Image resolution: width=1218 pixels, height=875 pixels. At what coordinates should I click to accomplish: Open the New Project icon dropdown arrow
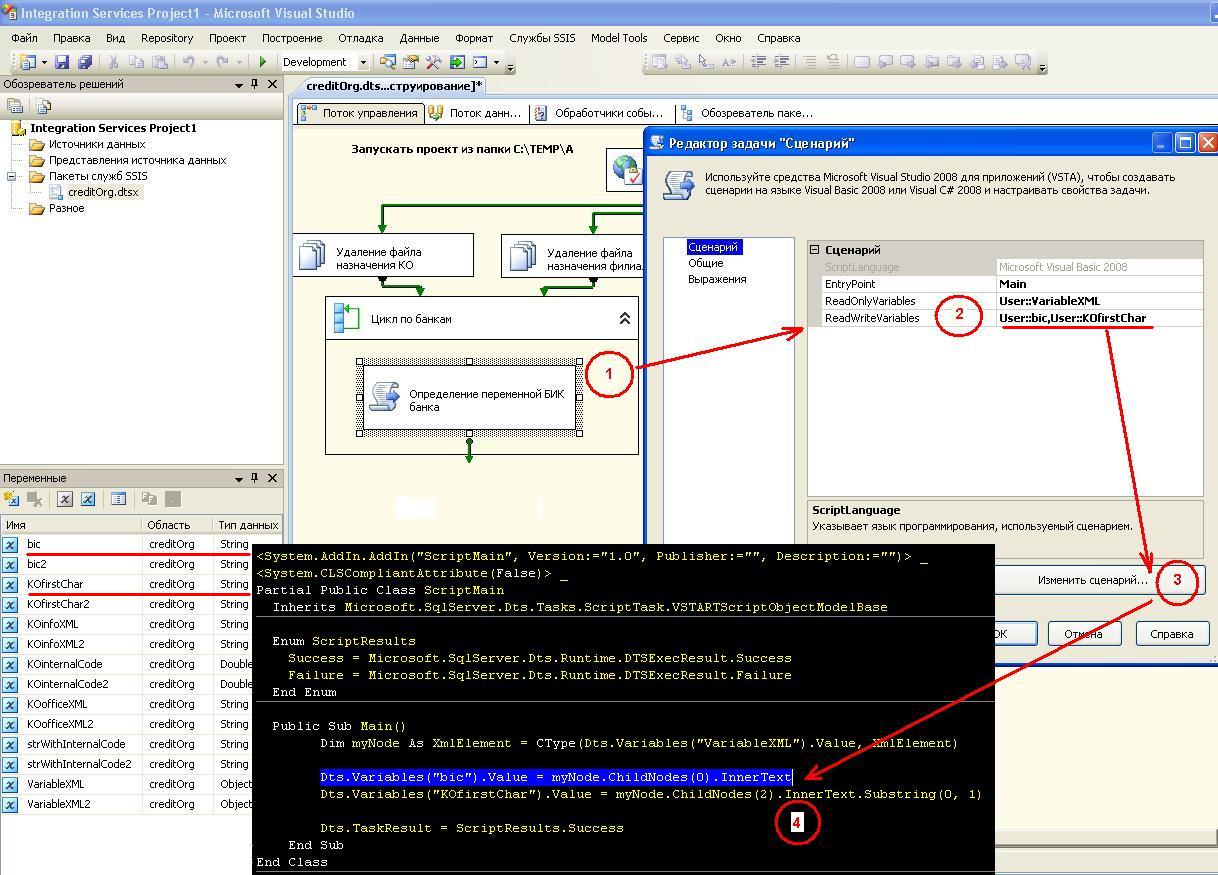click(x=42, y=62)
